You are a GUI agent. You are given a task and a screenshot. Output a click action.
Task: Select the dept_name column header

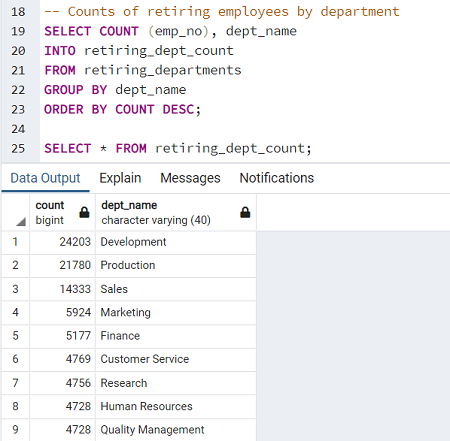click(176, 212)
